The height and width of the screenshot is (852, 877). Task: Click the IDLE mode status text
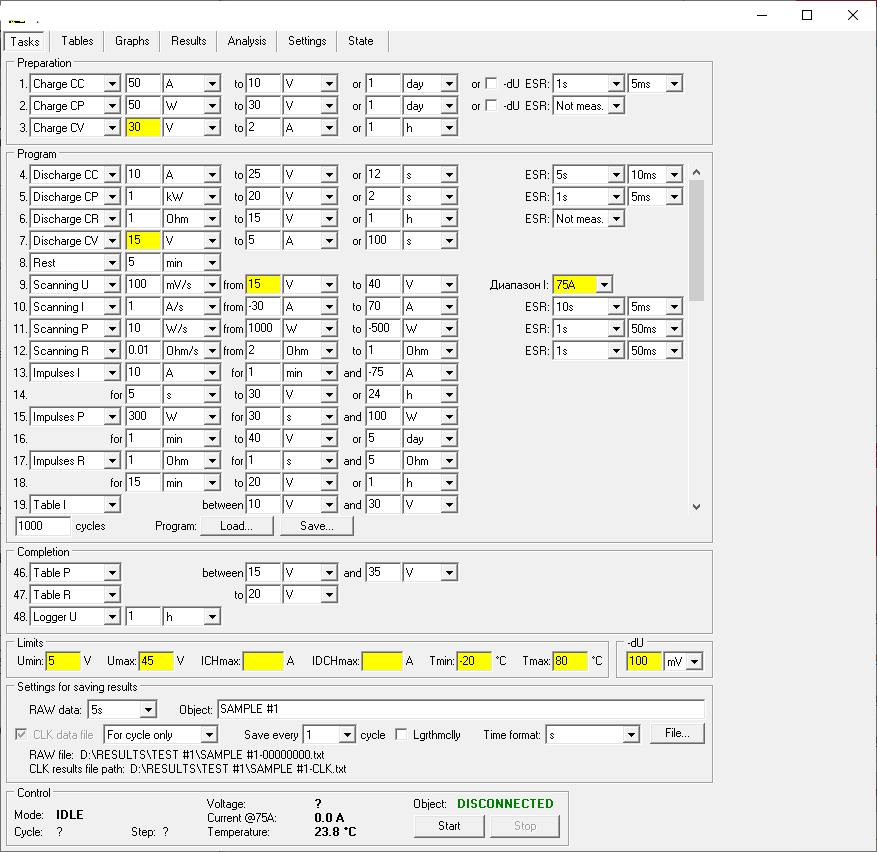click(69, 815)
